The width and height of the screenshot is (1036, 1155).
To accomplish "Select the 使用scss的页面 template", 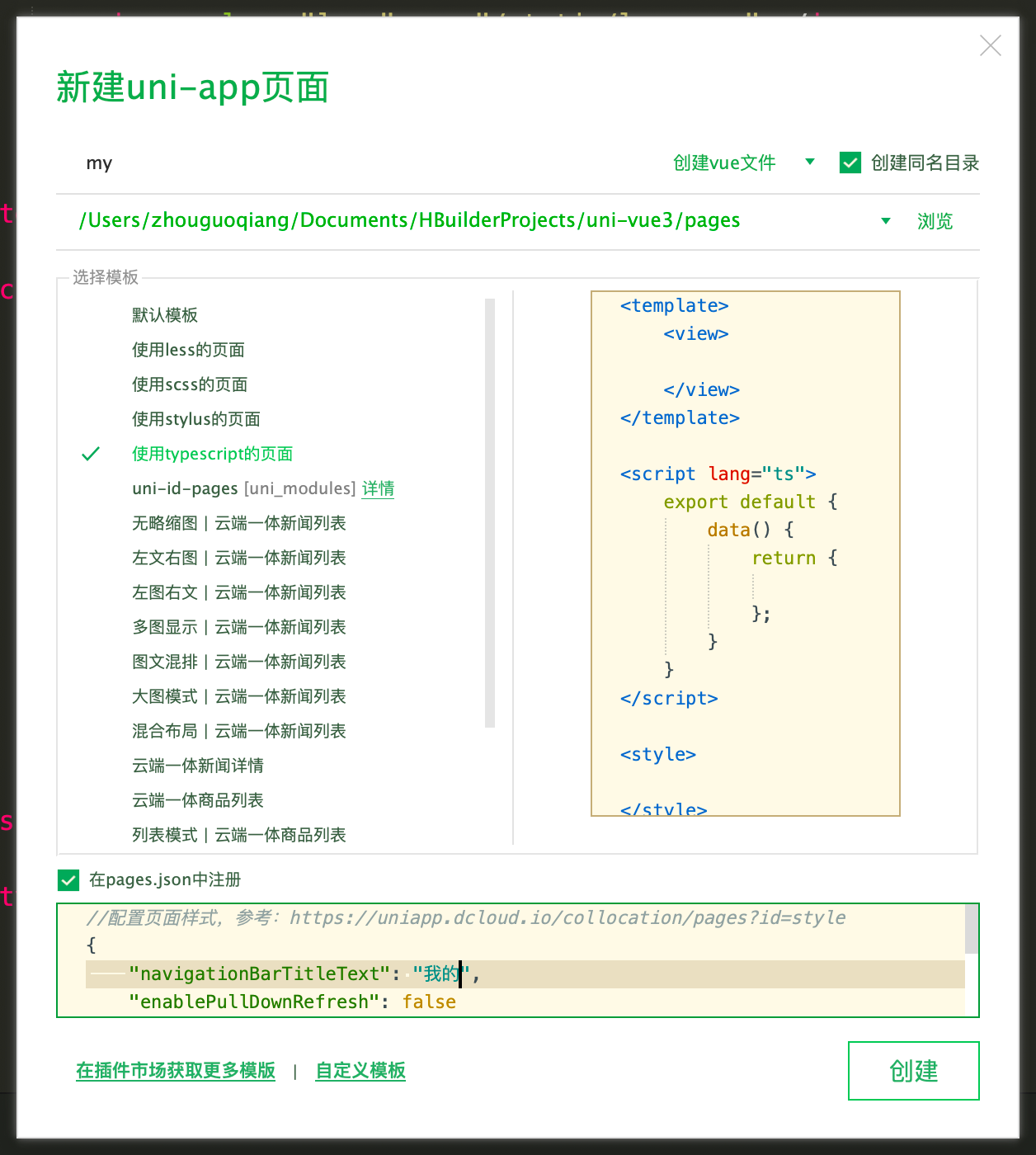I will 190,384.
